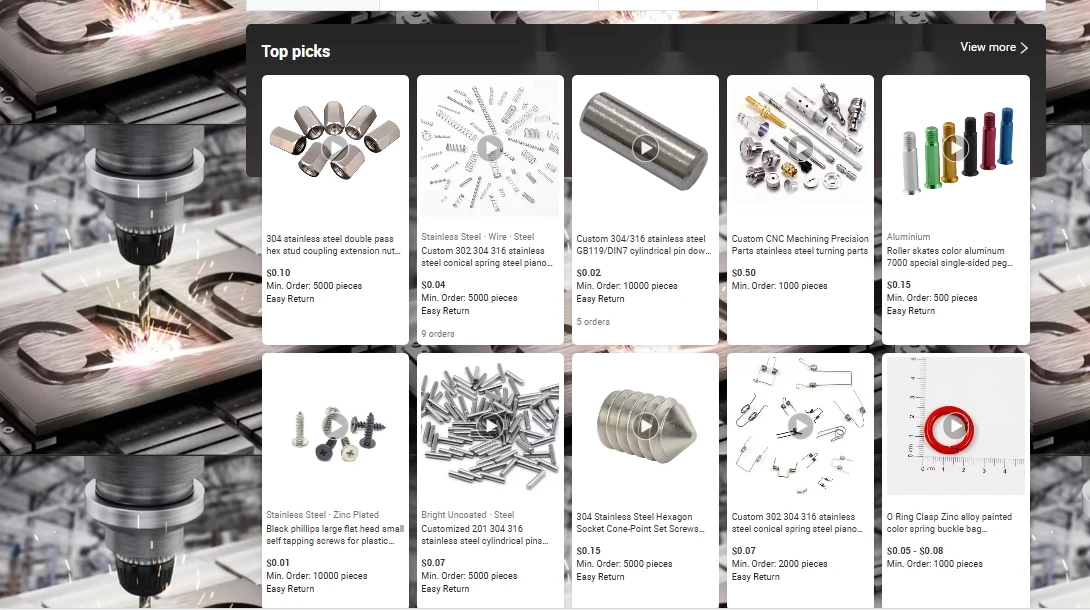Open Custom 304/316 stainless steel cylindrical pin title
1090x610 pixels.
(644, 245)
